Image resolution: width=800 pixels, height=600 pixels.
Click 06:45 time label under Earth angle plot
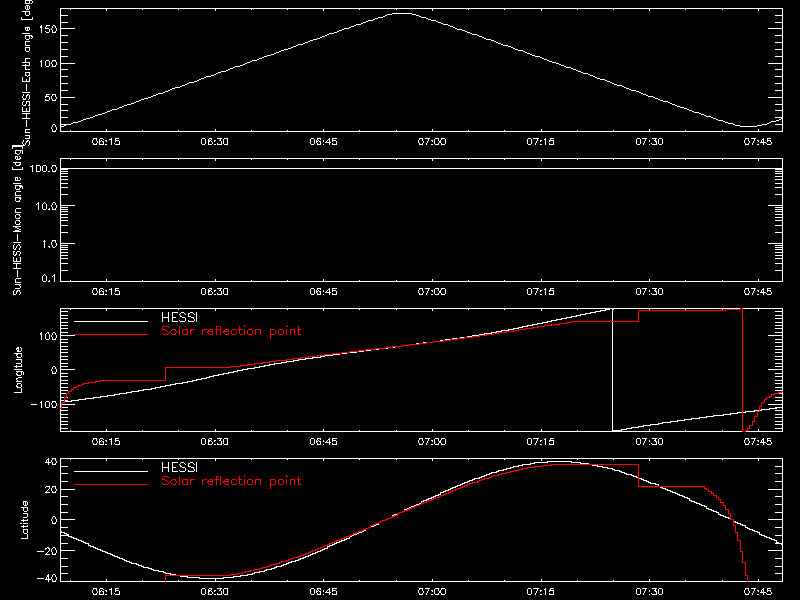323,142
